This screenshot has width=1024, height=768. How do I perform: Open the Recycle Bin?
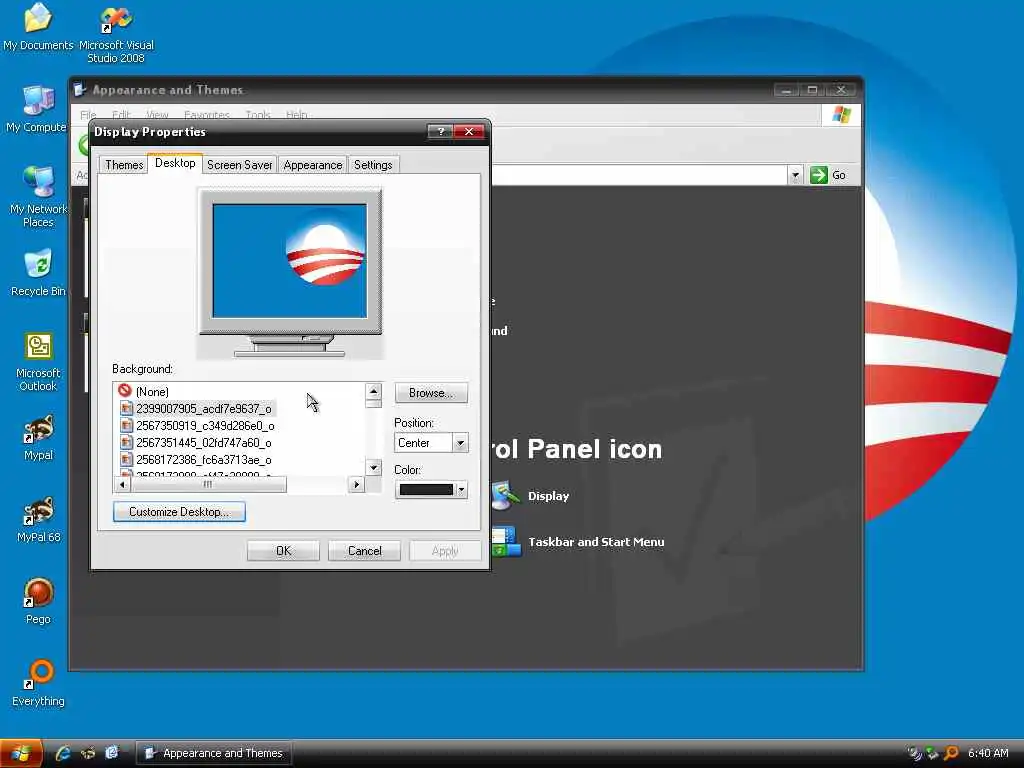(x=38, y=272)
